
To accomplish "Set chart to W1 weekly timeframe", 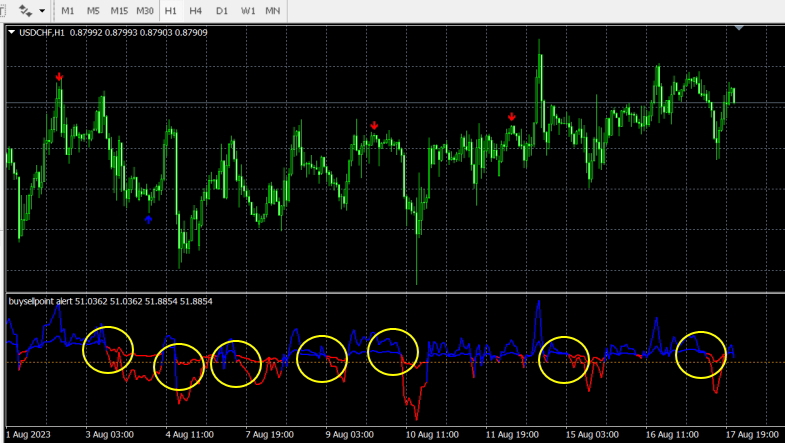I will [x=248, y=11].
